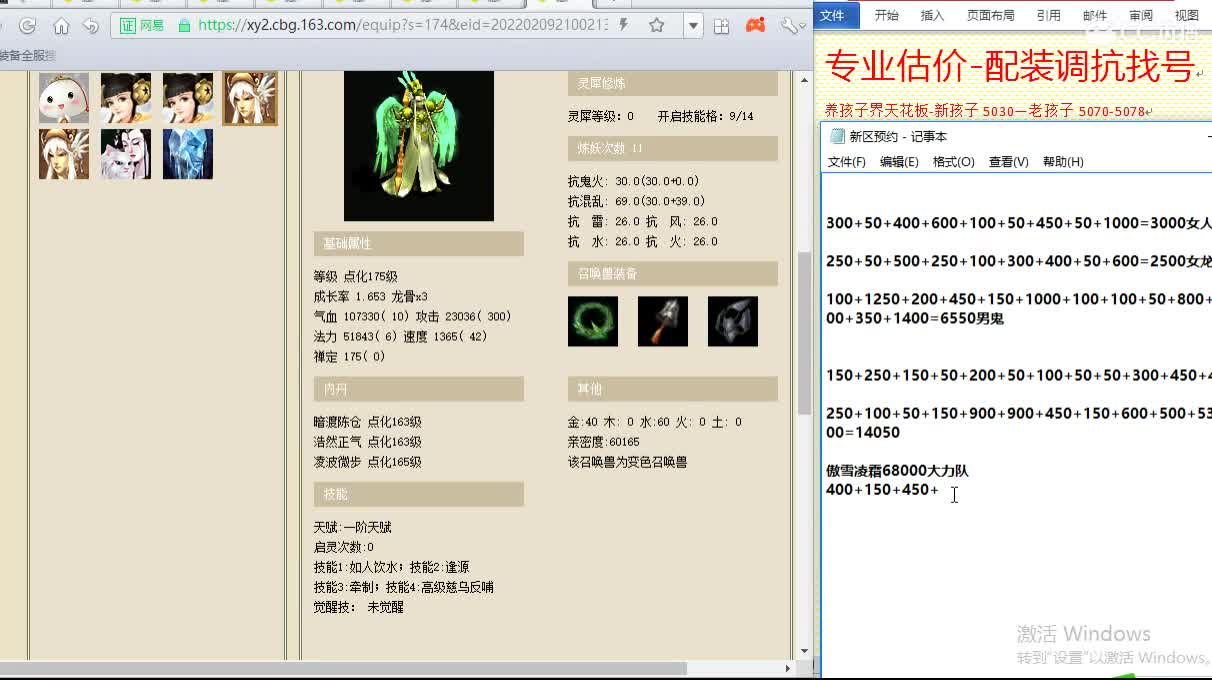Open the Word 页面布局 ribbon tab
This screenshot has width=1212, height=680.
click(x=991, y=15)
